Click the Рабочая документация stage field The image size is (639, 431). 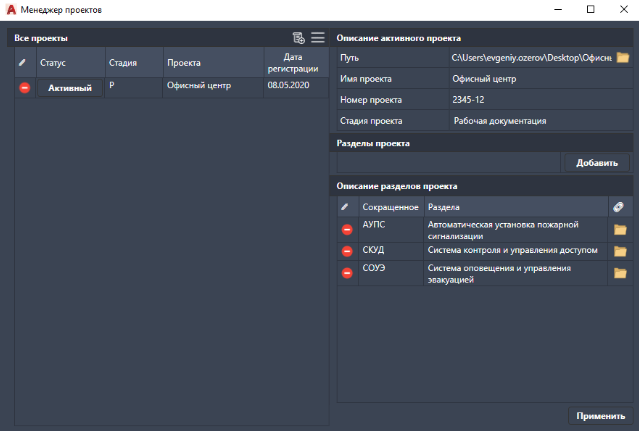click(541, 121)
